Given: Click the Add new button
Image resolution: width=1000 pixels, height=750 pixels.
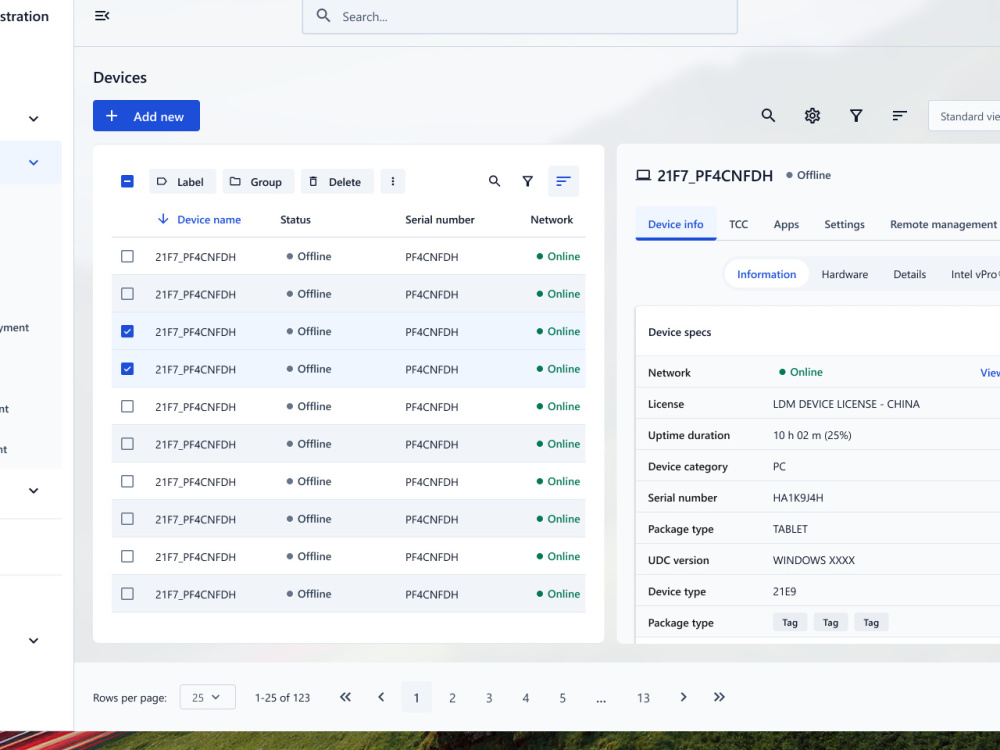Looking at the screenshot, I should click(146, 116).
